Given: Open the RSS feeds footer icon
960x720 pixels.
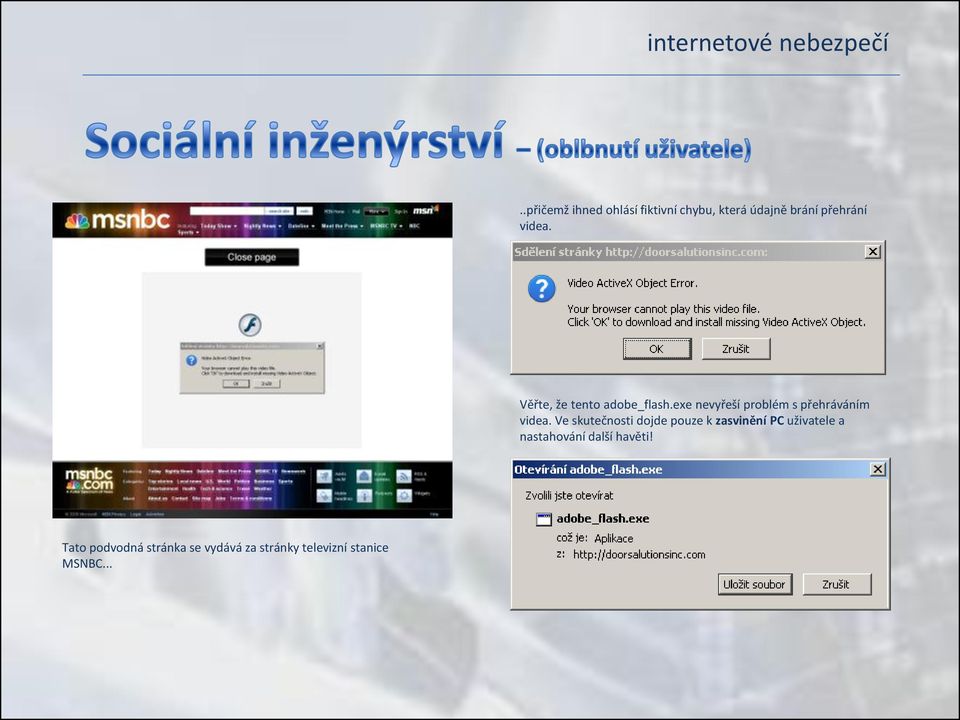Looking at the screenshot, I should pyautogui.click(x=404, y=476).
